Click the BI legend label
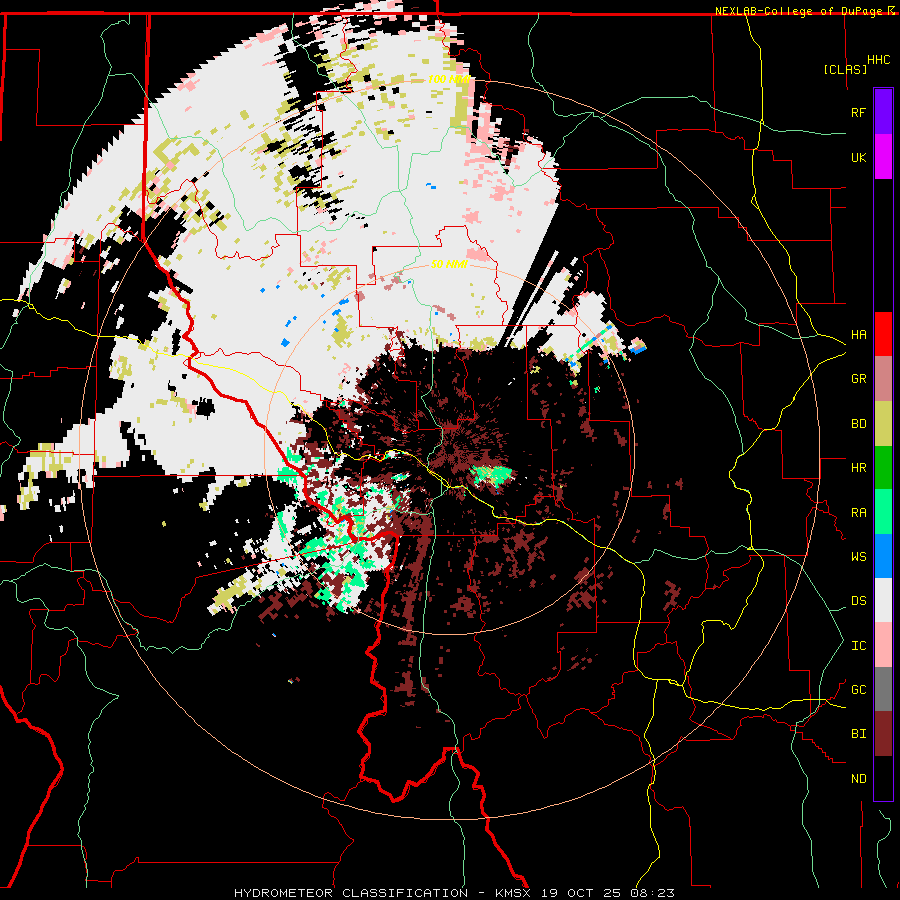This screenshot has width=900, height=900. (858, 734)
